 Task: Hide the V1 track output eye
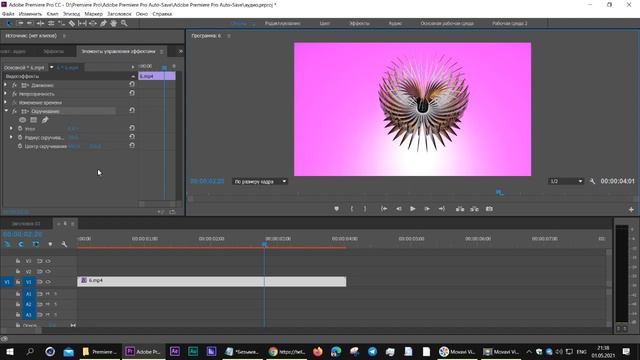coord(48,282)
